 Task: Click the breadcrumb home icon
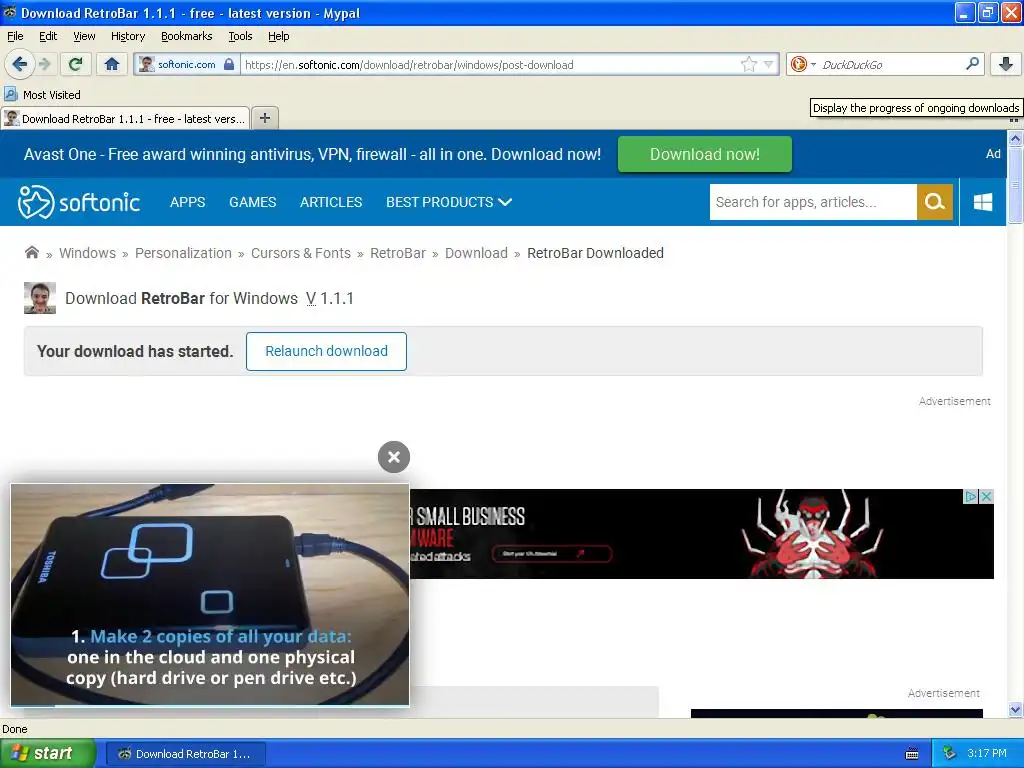point(31,252)
